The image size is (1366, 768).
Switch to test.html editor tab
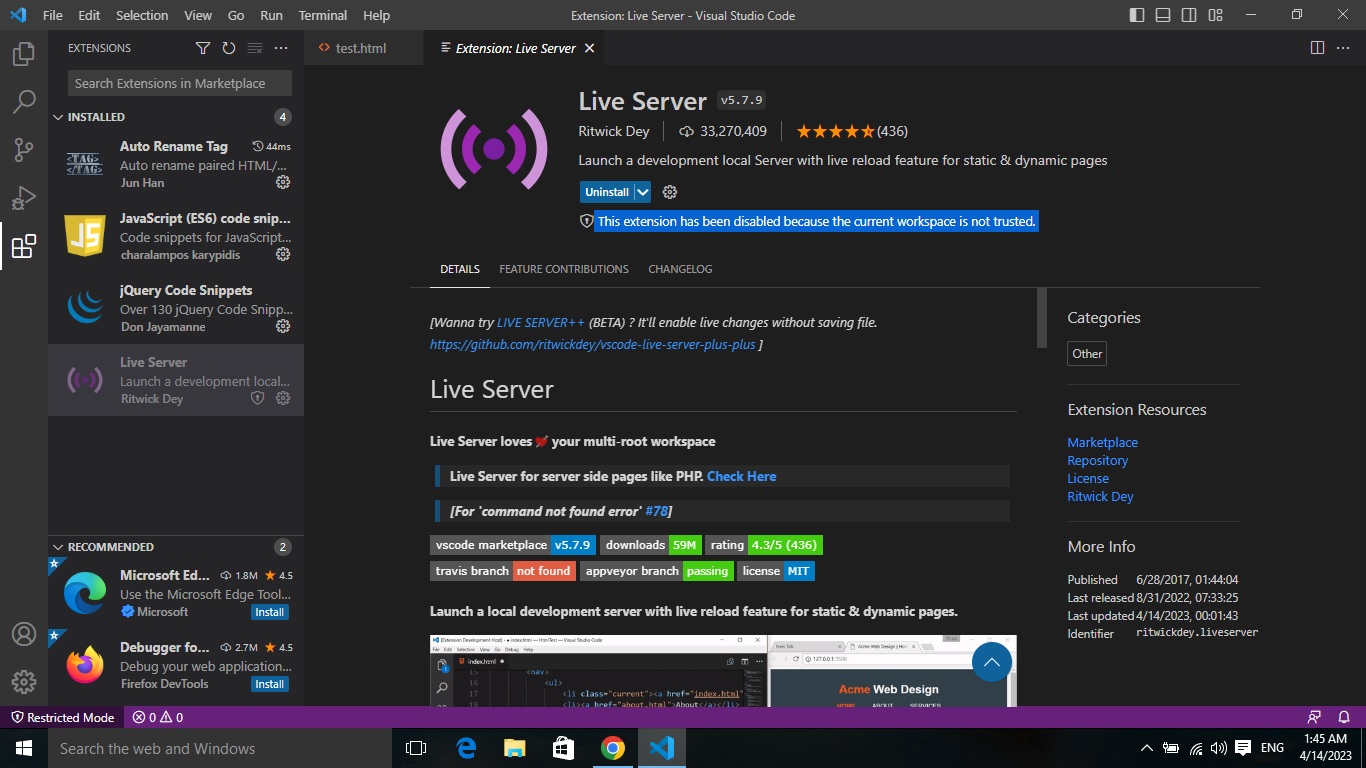tap(361, 48)
